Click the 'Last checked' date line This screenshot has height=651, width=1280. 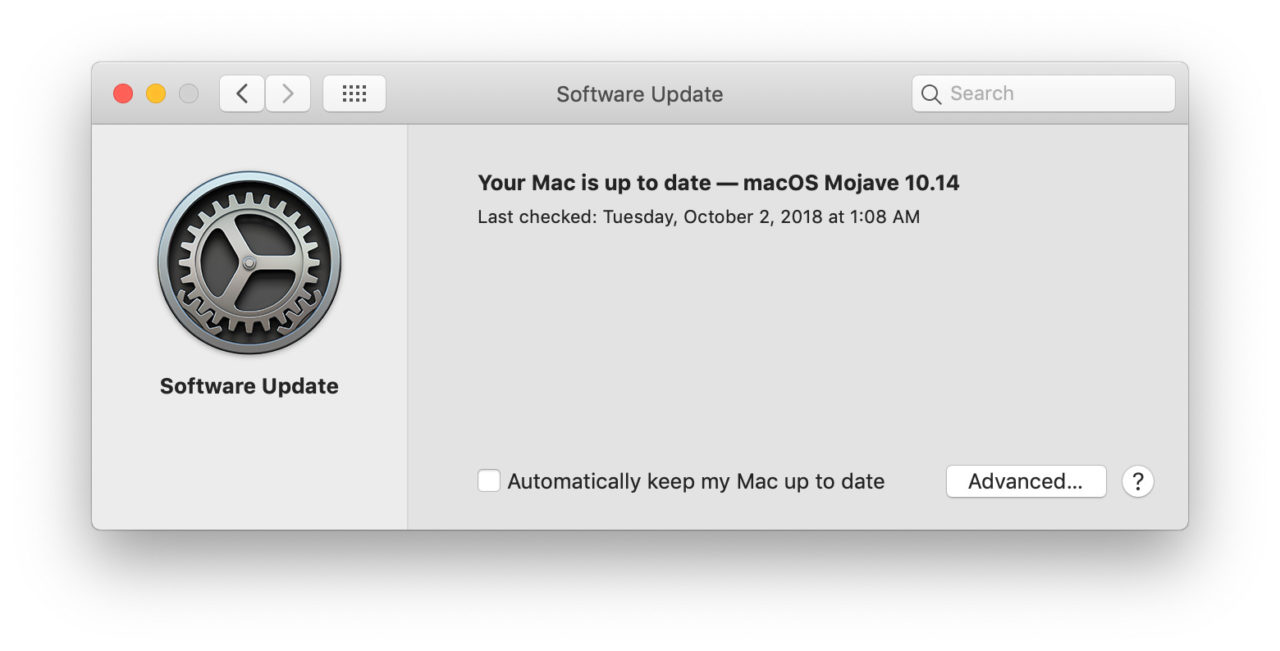(699, 216)
